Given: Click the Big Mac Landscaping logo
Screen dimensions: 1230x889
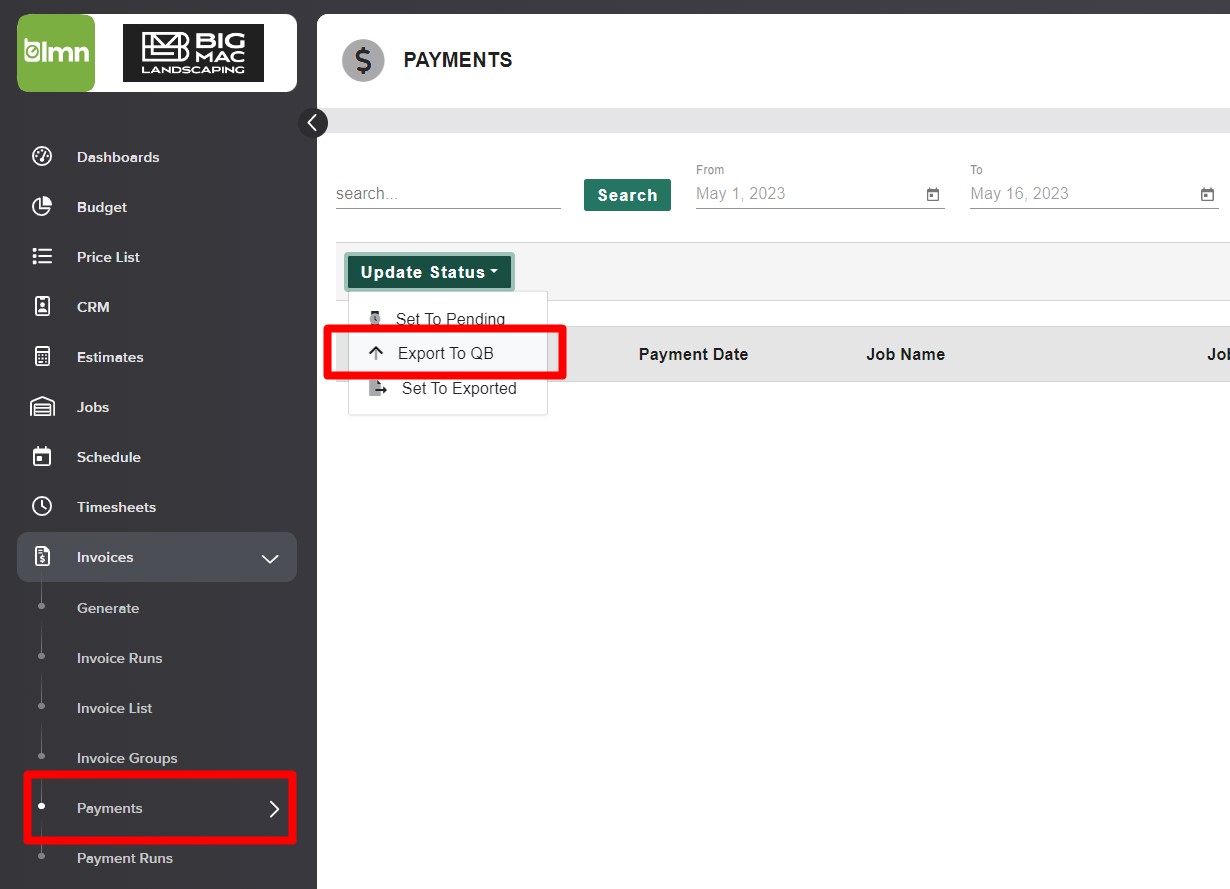Looking at the screenshot, I should [x=193, y=53].
